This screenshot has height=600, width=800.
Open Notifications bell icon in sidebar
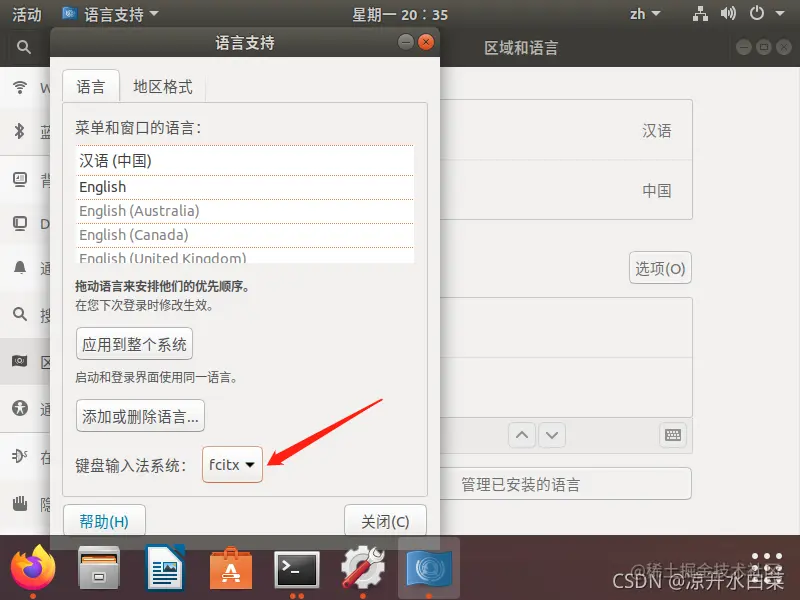(20, 267)
